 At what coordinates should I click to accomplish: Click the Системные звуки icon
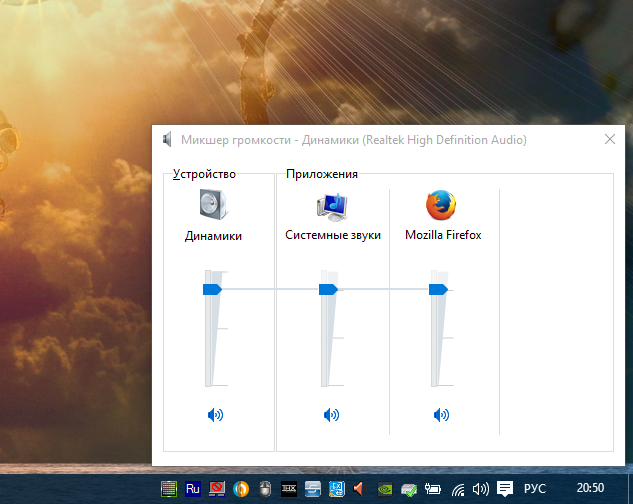point(332,206)
